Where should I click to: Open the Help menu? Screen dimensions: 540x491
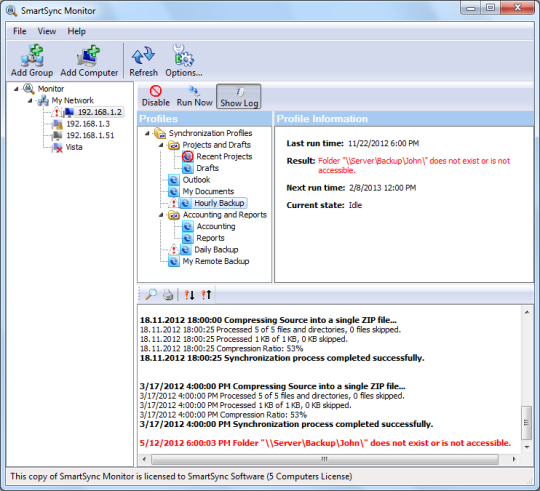coord(76,31)
